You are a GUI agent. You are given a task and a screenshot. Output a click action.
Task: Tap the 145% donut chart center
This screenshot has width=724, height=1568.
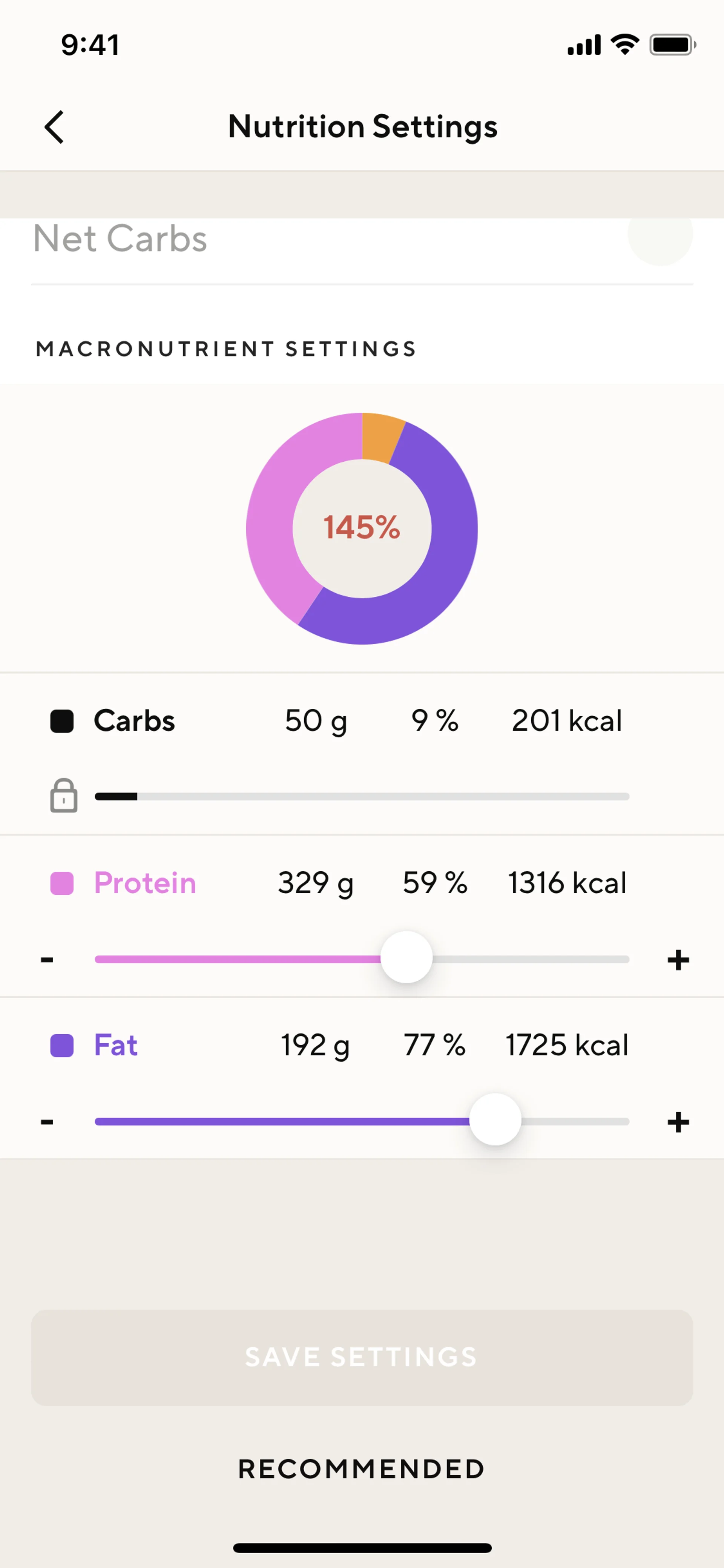coord(362,528)
